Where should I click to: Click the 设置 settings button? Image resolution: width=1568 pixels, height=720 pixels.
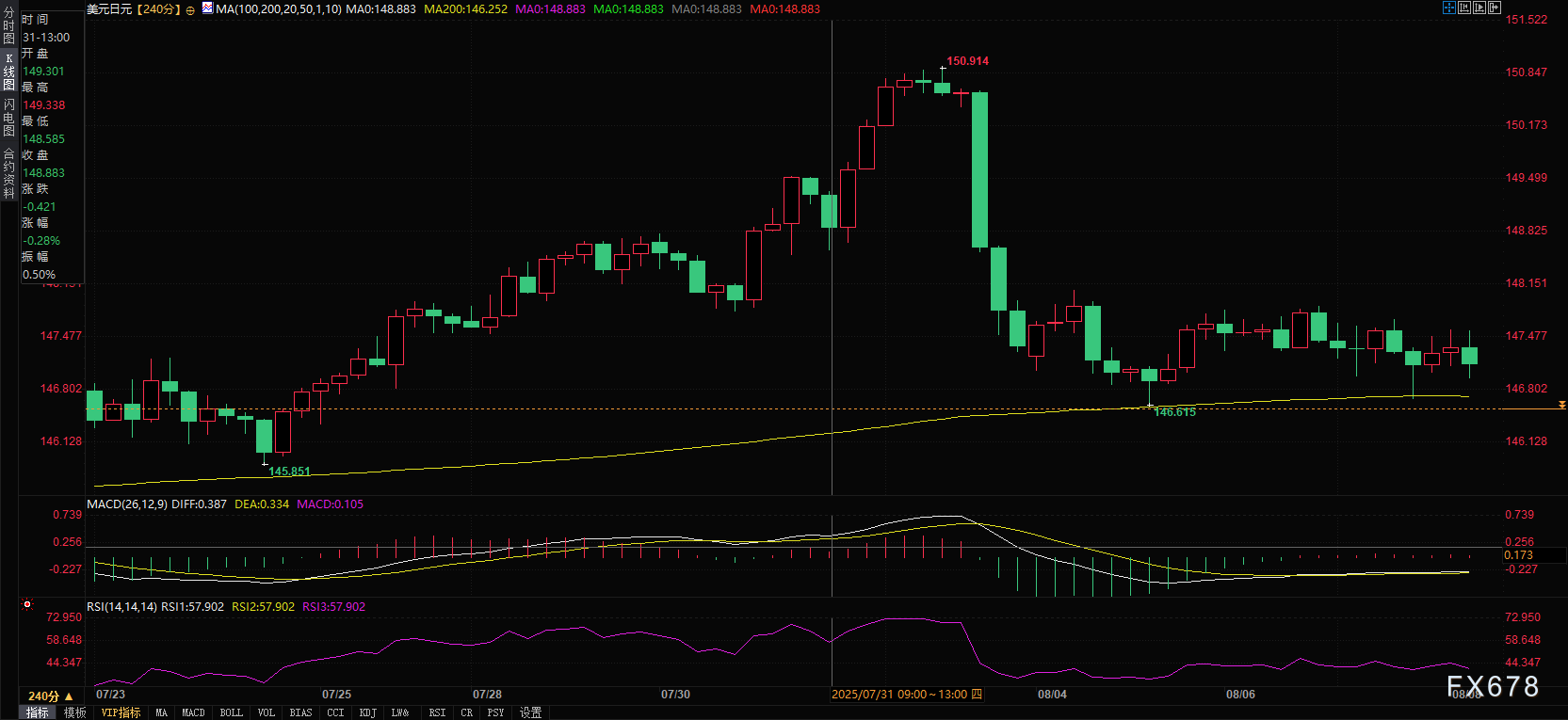coord(531,712)
